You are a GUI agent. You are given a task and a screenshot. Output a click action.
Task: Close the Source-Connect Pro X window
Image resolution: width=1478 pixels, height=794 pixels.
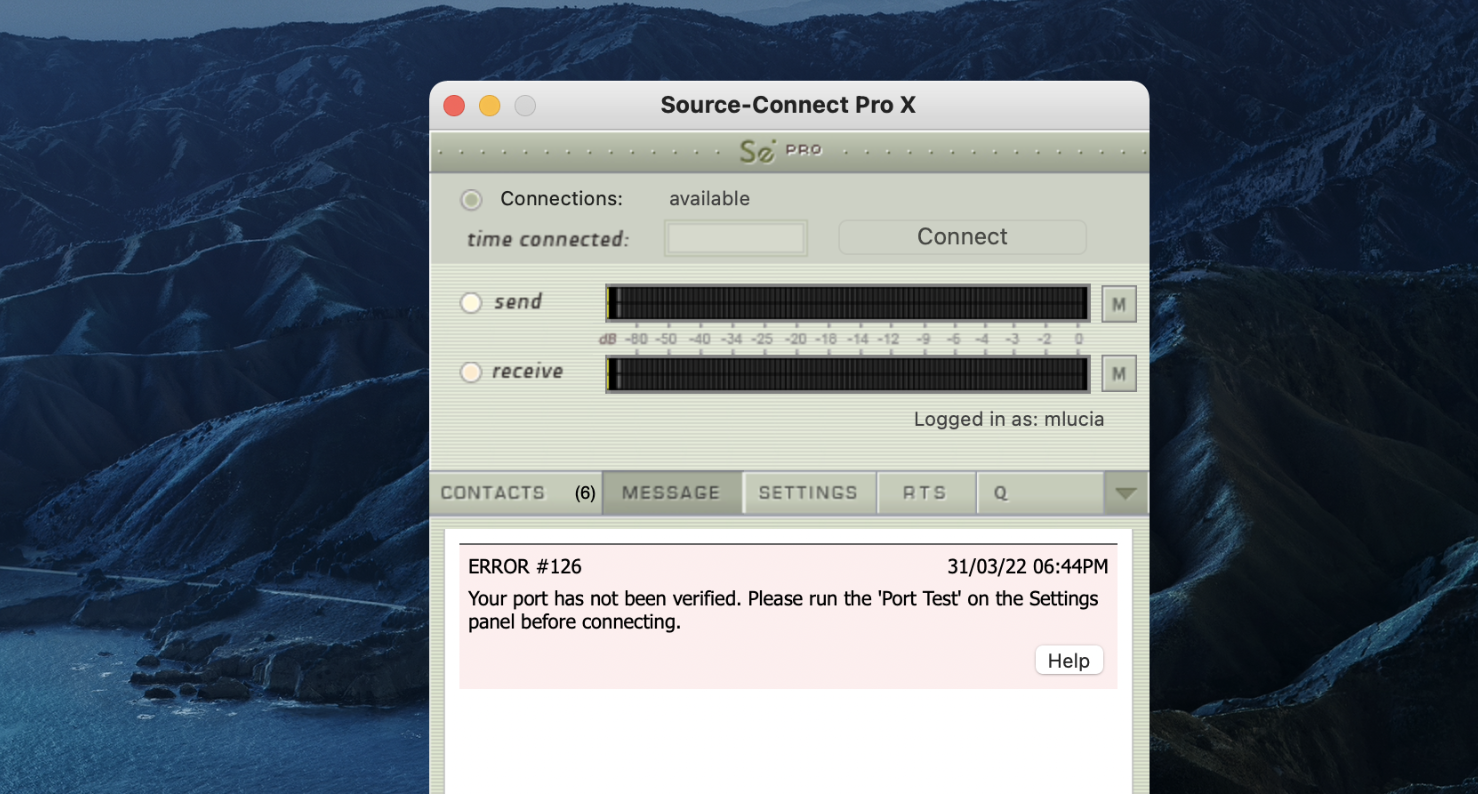[454, 106]
